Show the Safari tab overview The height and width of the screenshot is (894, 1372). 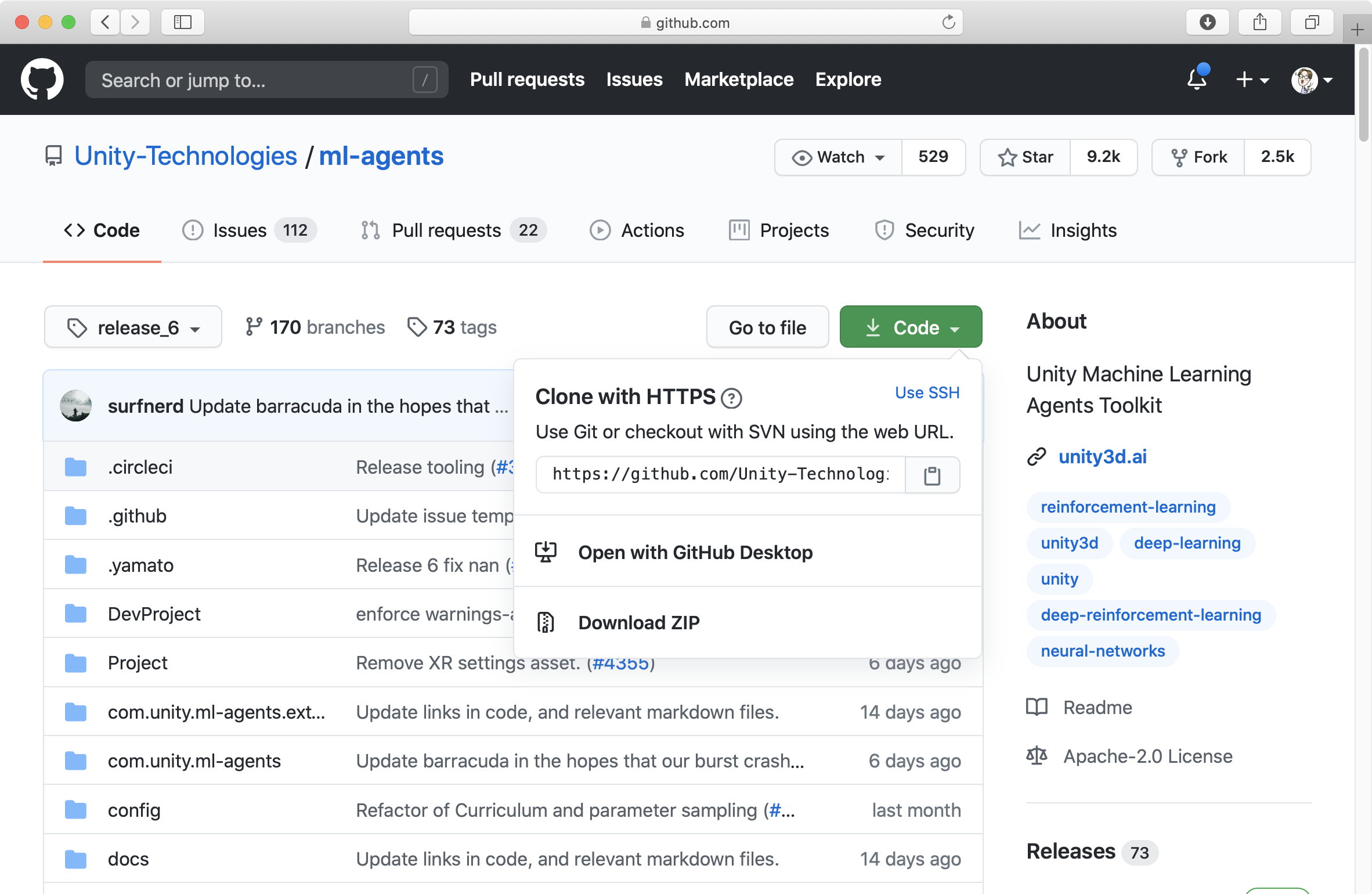1312,23
